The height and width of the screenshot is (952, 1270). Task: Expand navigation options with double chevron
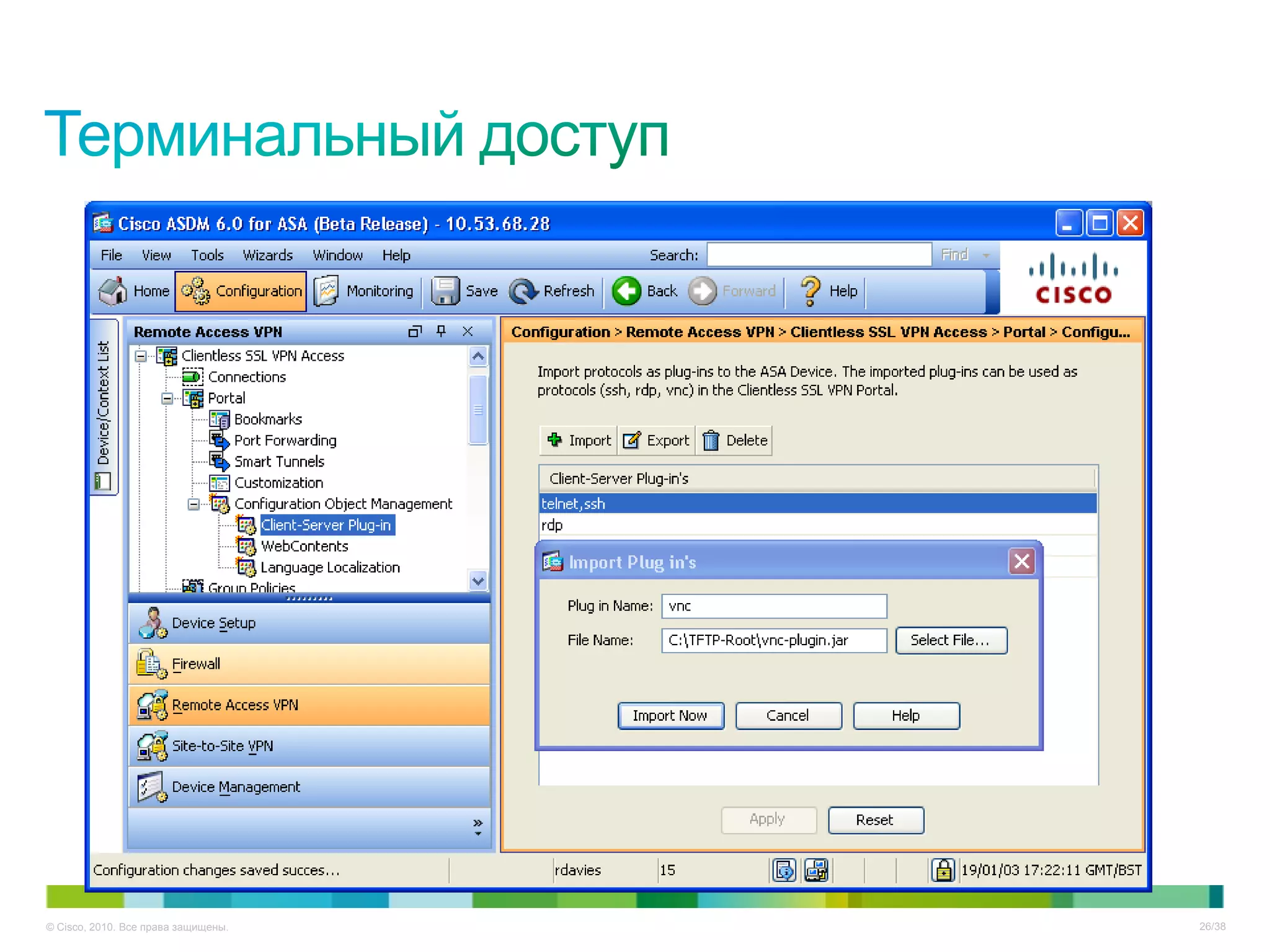(x=477, y=826)
